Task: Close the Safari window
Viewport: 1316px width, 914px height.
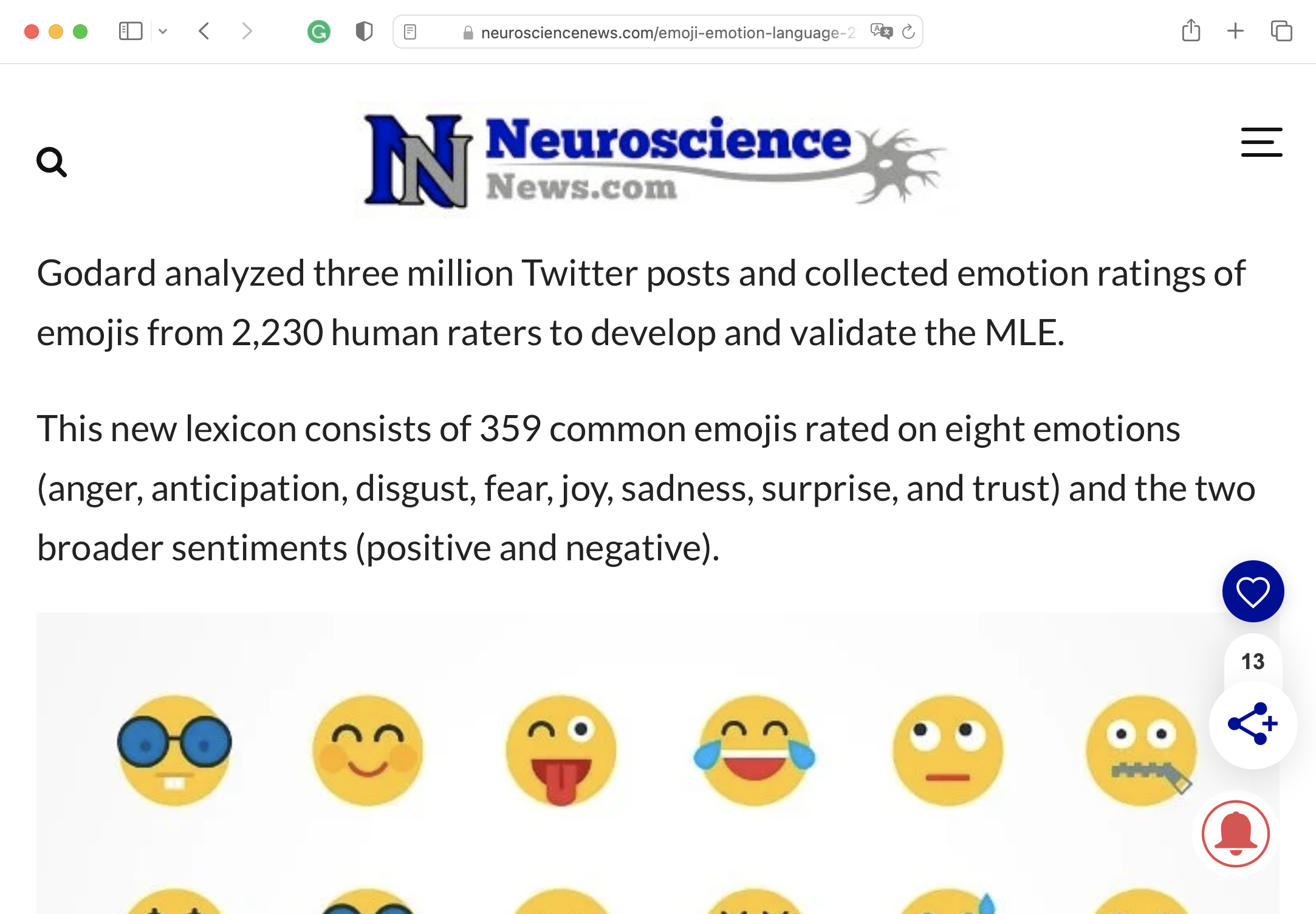Action: point(32,32)
